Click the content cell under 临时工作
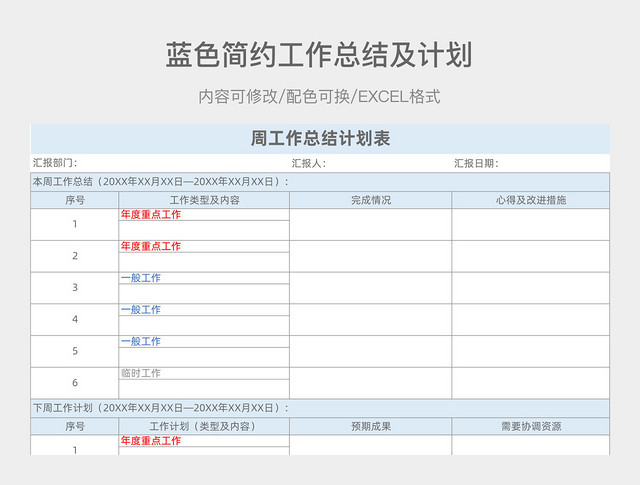The image size is (640, 485). coord(204,389)
